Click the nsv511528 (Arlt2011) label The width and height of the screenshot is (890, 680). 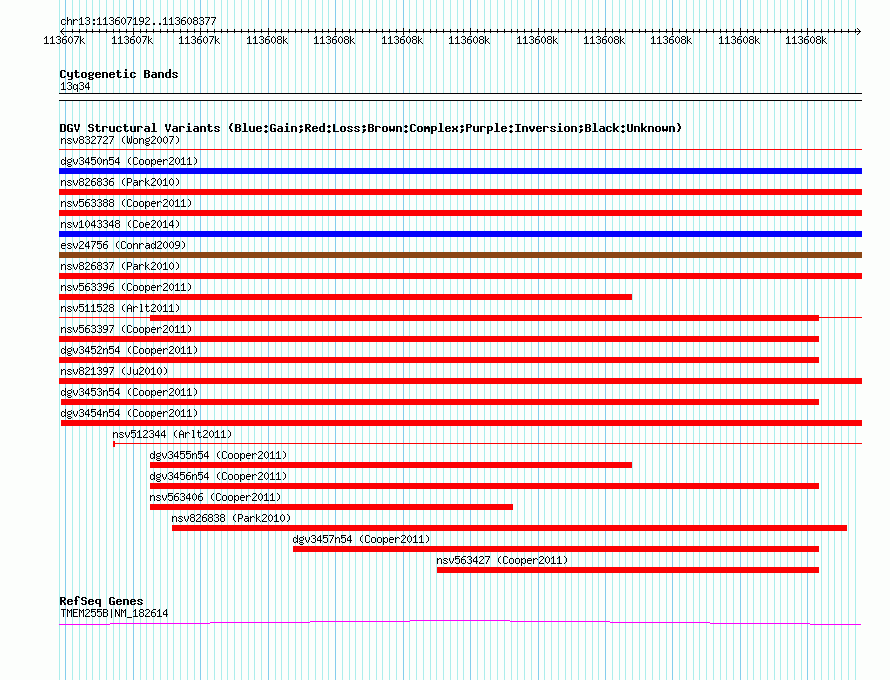pos(120,308)
